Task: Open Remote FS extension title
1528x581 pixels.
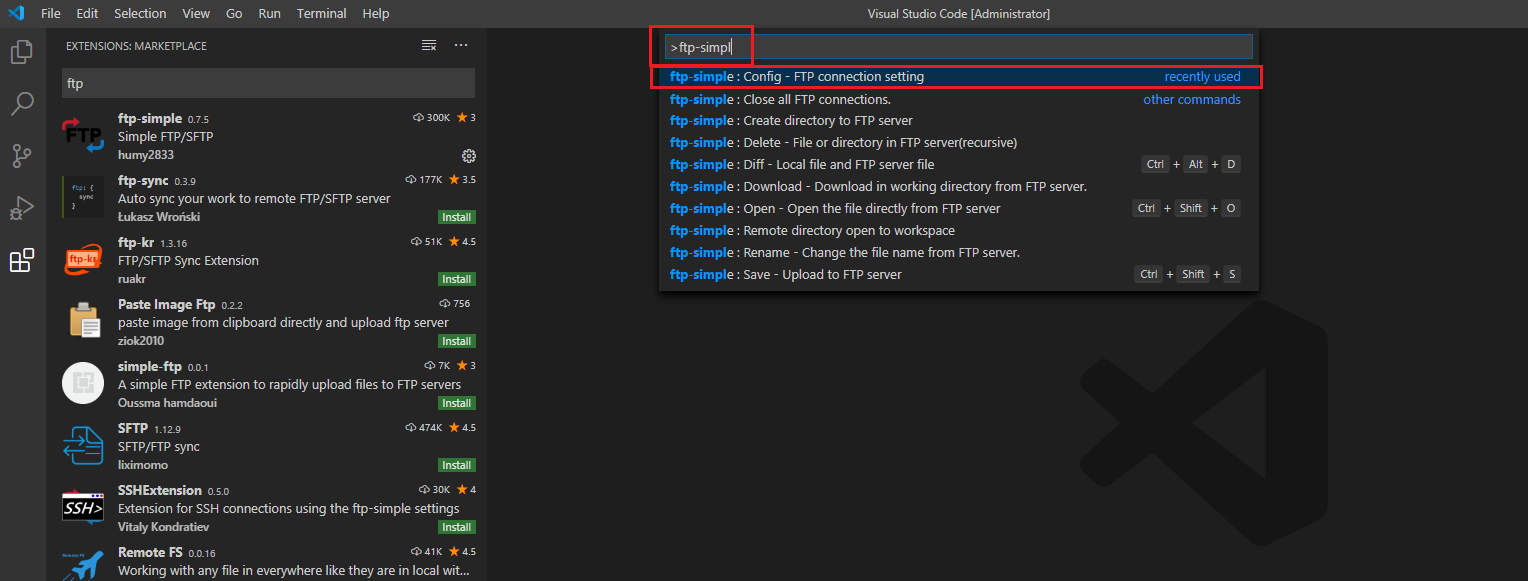Action: (x=150, y=552)
